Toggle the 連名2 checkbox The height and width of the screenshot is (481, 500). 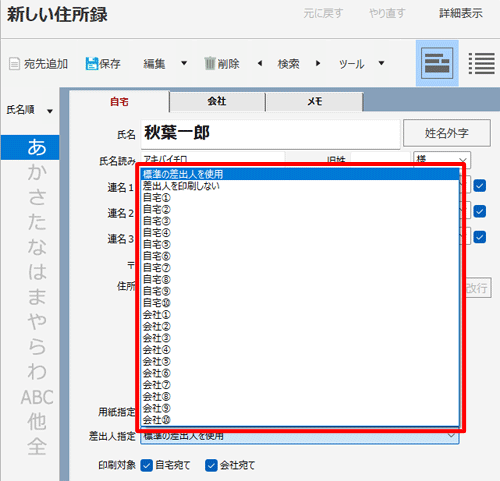(480, 211)
